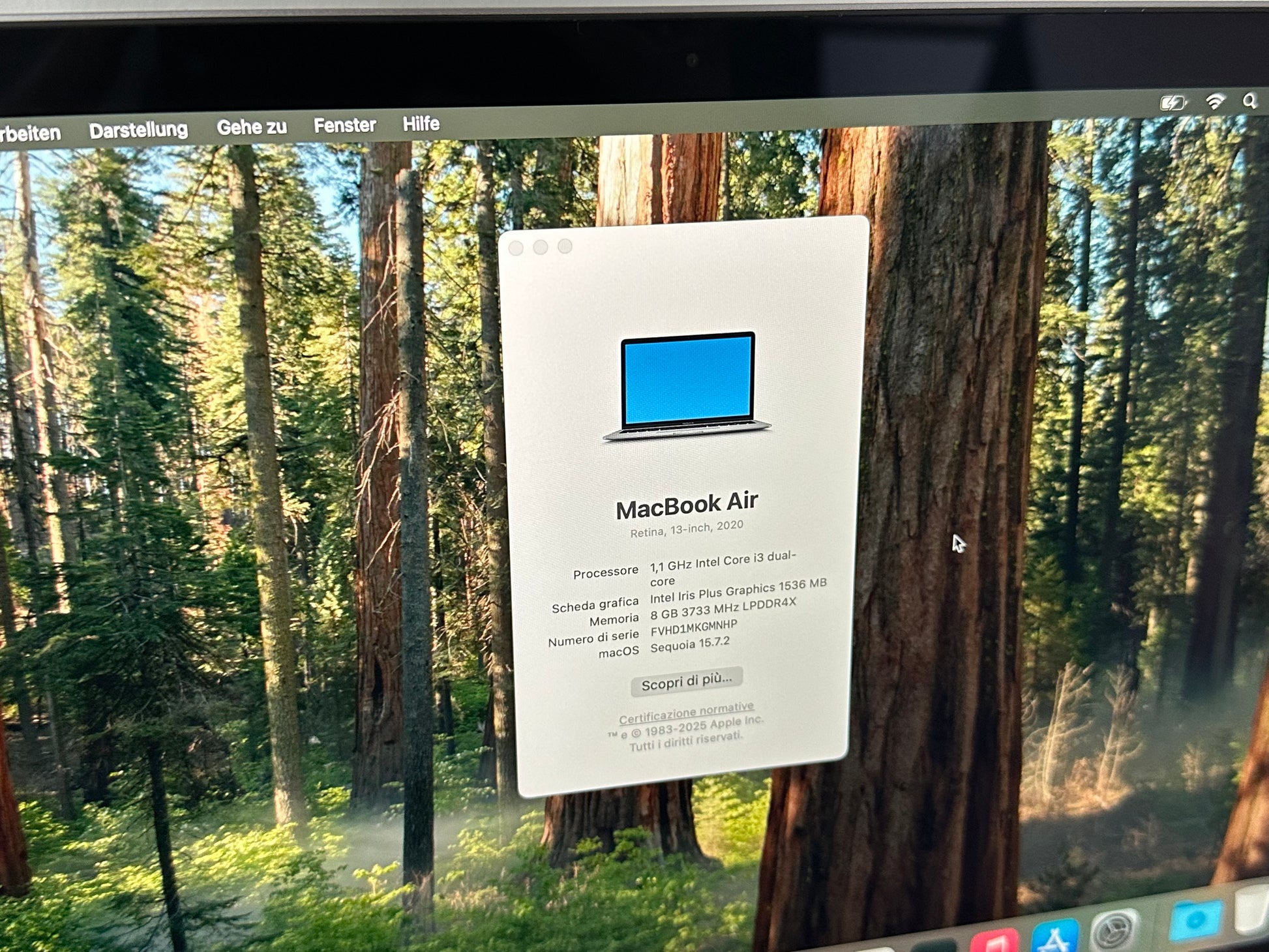Click the MacBook Air title text
Screen dimensions: 1269x952
(687, 505)
